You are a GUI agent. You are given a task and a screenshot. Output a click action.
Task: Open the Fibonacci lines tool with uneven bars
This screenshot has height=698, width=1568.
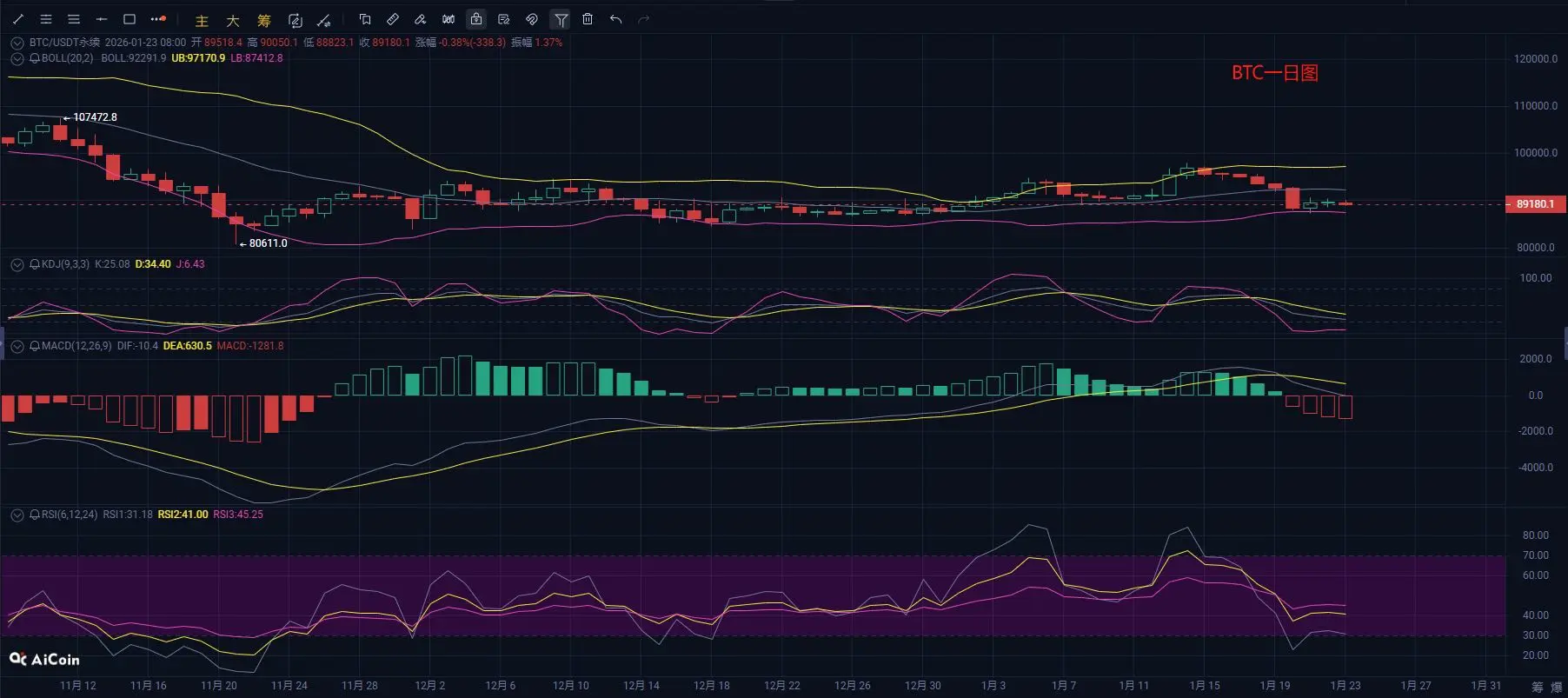point(46,19)
